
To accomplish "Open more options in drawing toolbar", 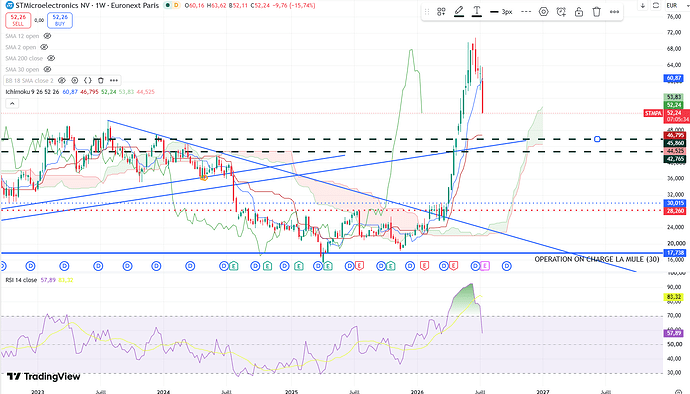I will [614, 12].
